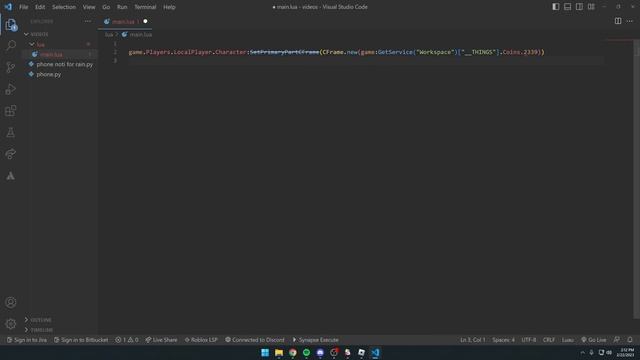Click the feedback icon in status bar
This screenshot has width=640, height=360.
coord(617,340)
